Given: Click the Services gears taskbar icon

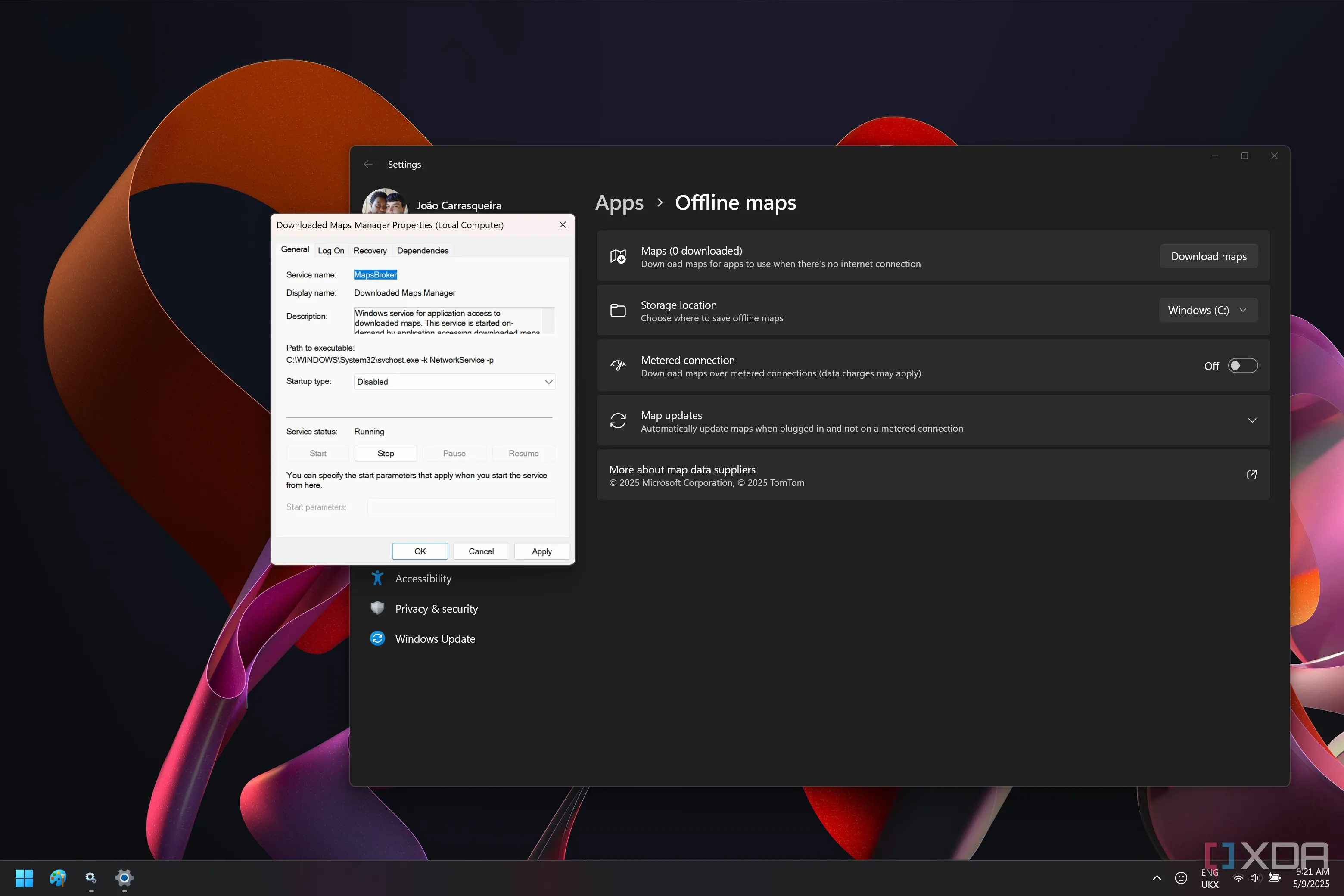Looking at the screenshot, I should pos(91,877).
